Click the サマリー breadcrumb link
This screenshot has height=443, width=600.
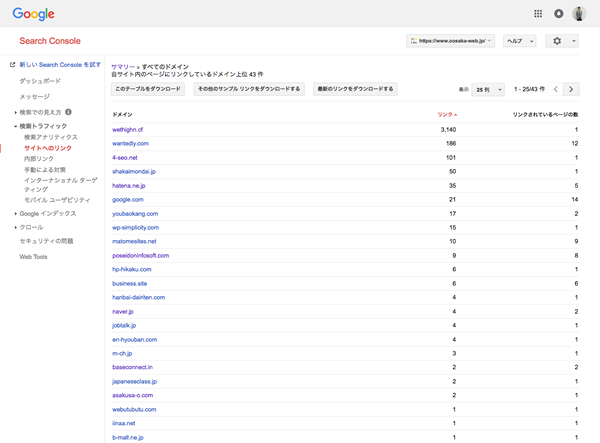pyautogui.click(x=123, y=67)
